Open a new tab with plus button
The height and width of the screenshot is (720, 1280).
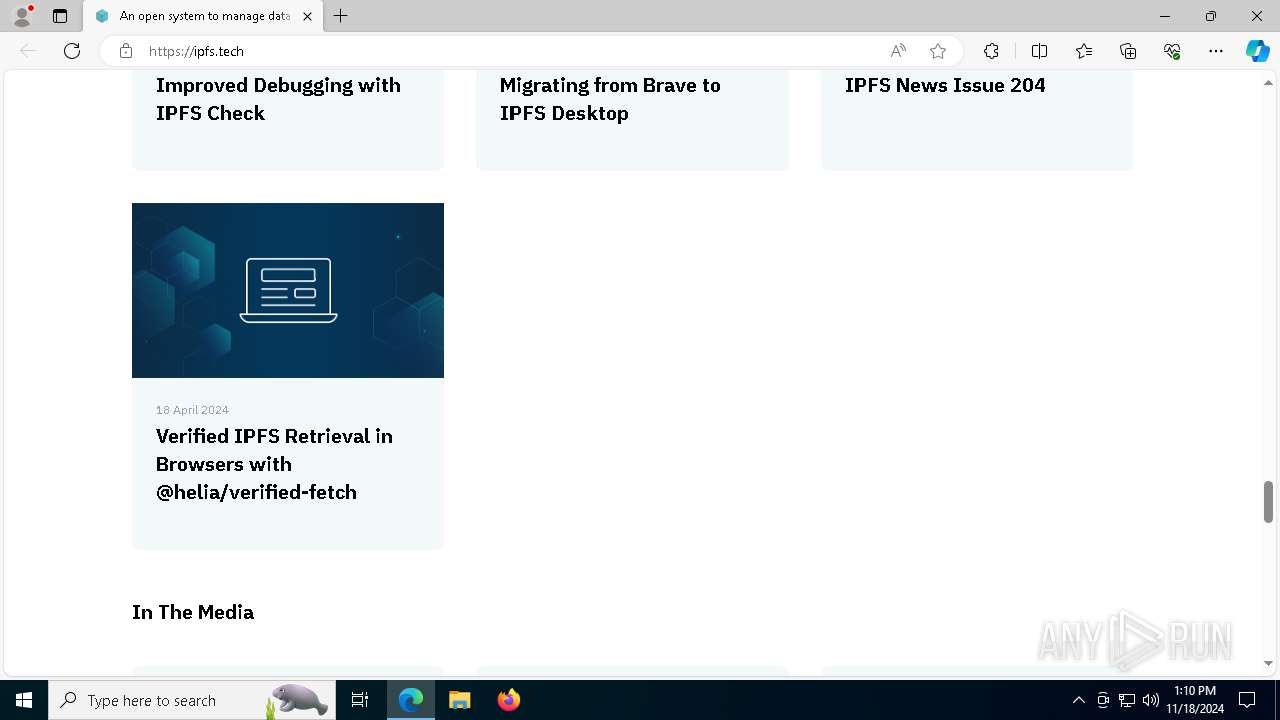pyautogui.click(x=341, y=16)
